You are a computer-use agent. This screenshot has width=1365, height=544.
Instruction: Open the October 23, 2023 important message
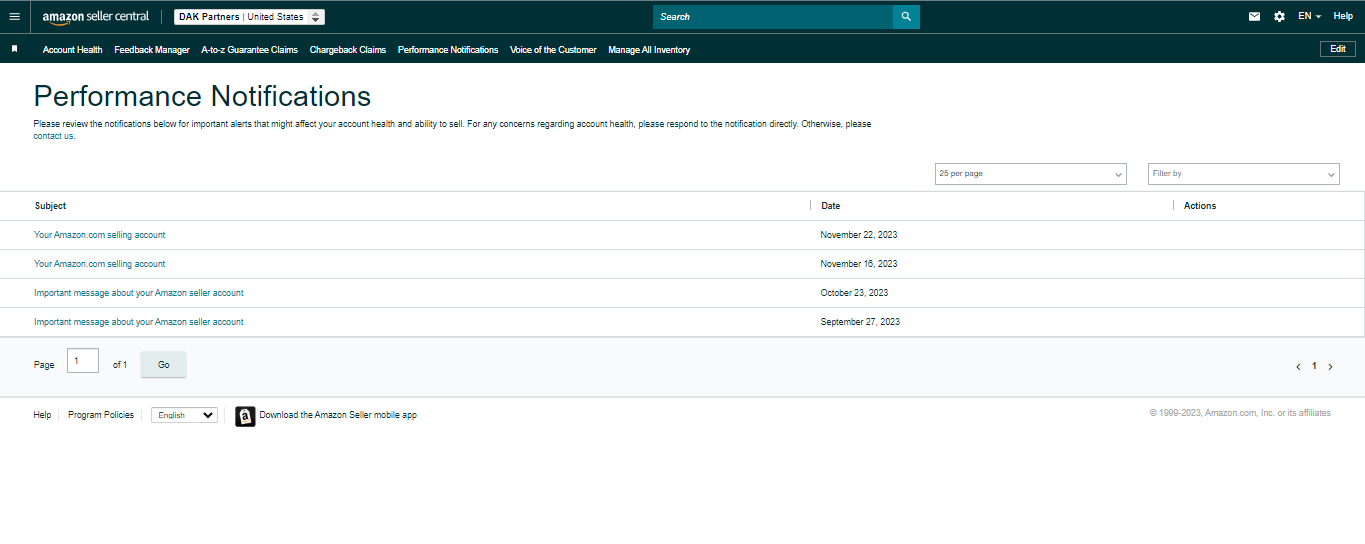pos(139,293)
